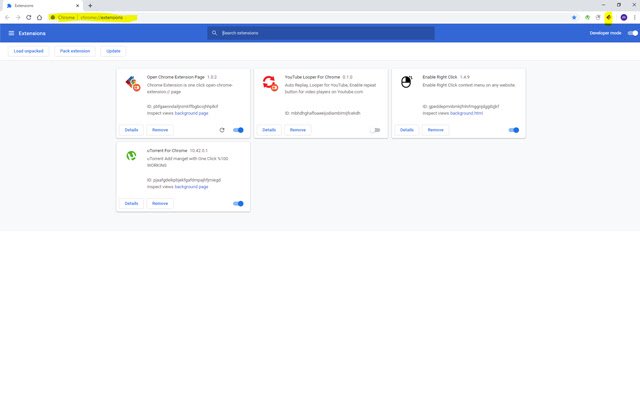Disable the Open Chrome Extension Page toggle
The width and height of the screenshot is (640, 400).
pos(238,130)
